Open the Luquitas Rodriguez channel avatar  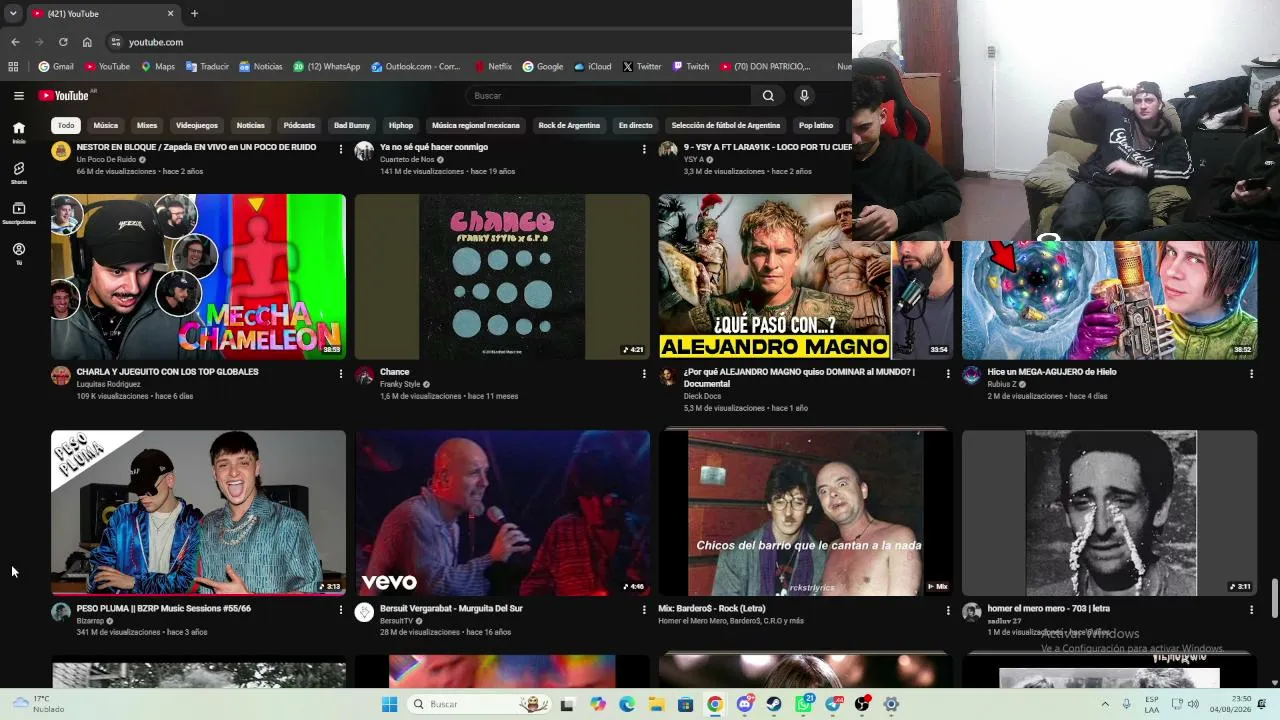point(61,376)
